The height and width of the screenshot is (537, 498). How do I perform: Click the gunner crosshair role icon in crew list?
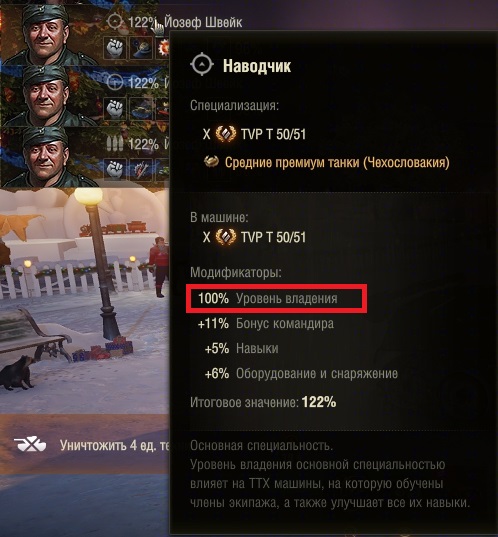(x=115, y=22)
